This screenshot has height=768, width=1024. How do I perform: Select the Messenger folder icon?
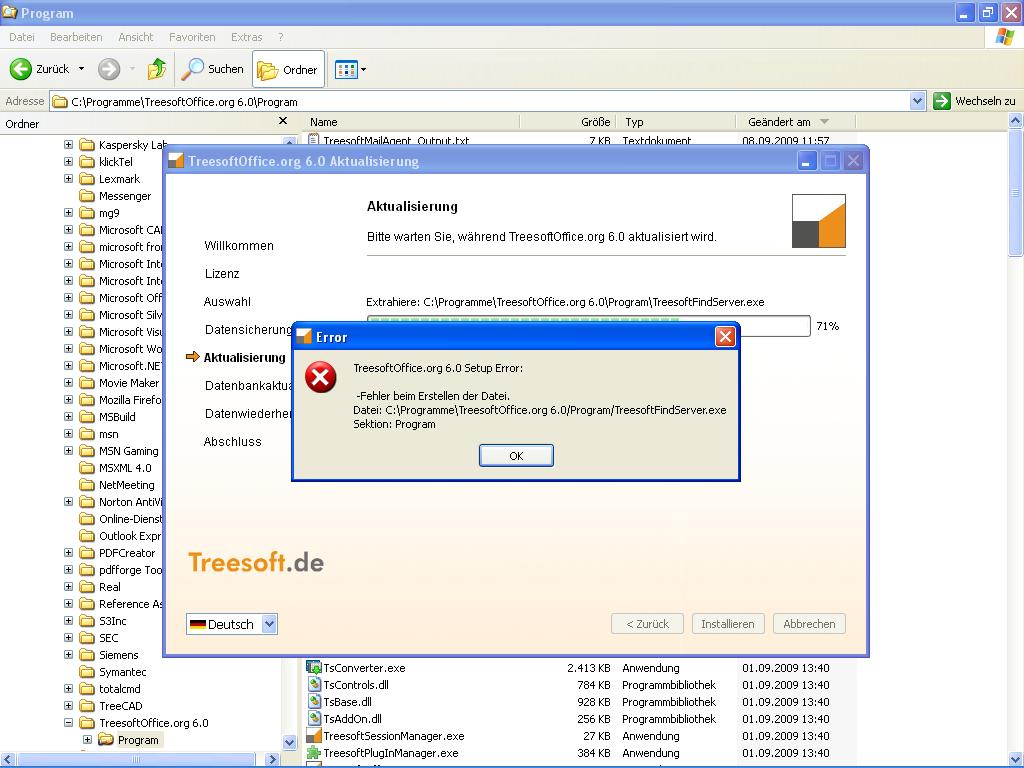[x=87, y=196]
